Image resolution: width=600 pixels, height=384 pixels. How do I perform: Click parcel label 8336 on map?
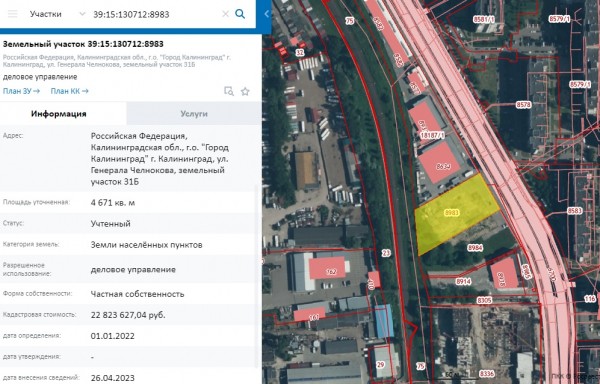(486, 373)
